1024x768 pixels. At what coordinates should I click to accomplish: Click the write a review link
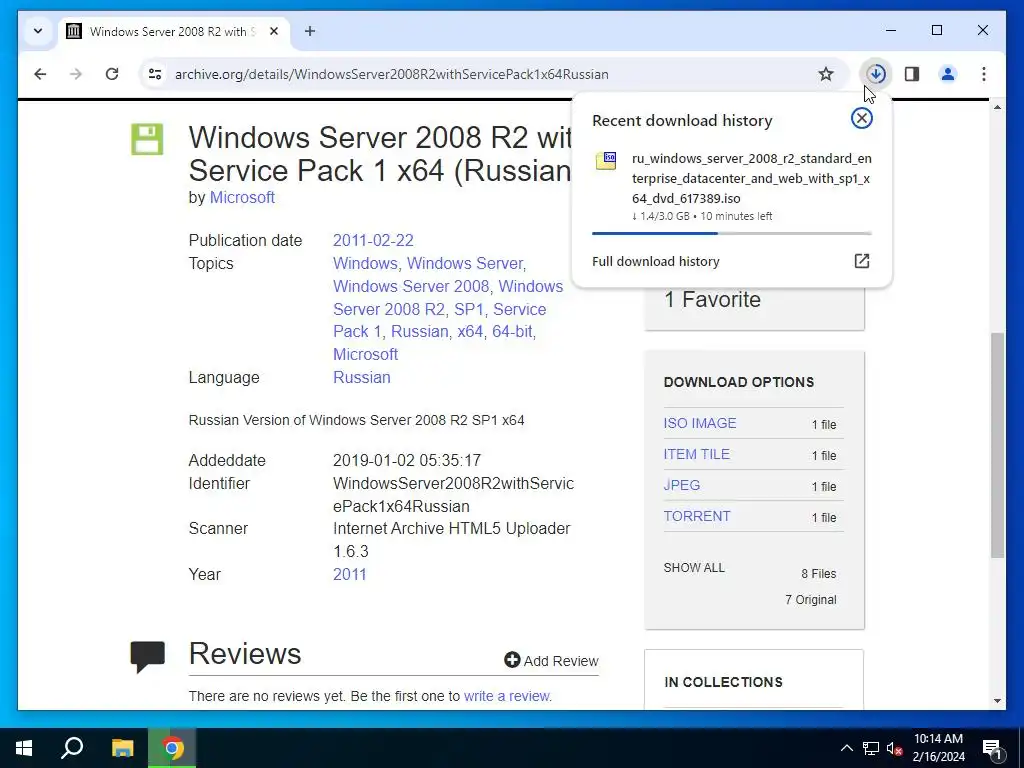[x=507, y=696]
